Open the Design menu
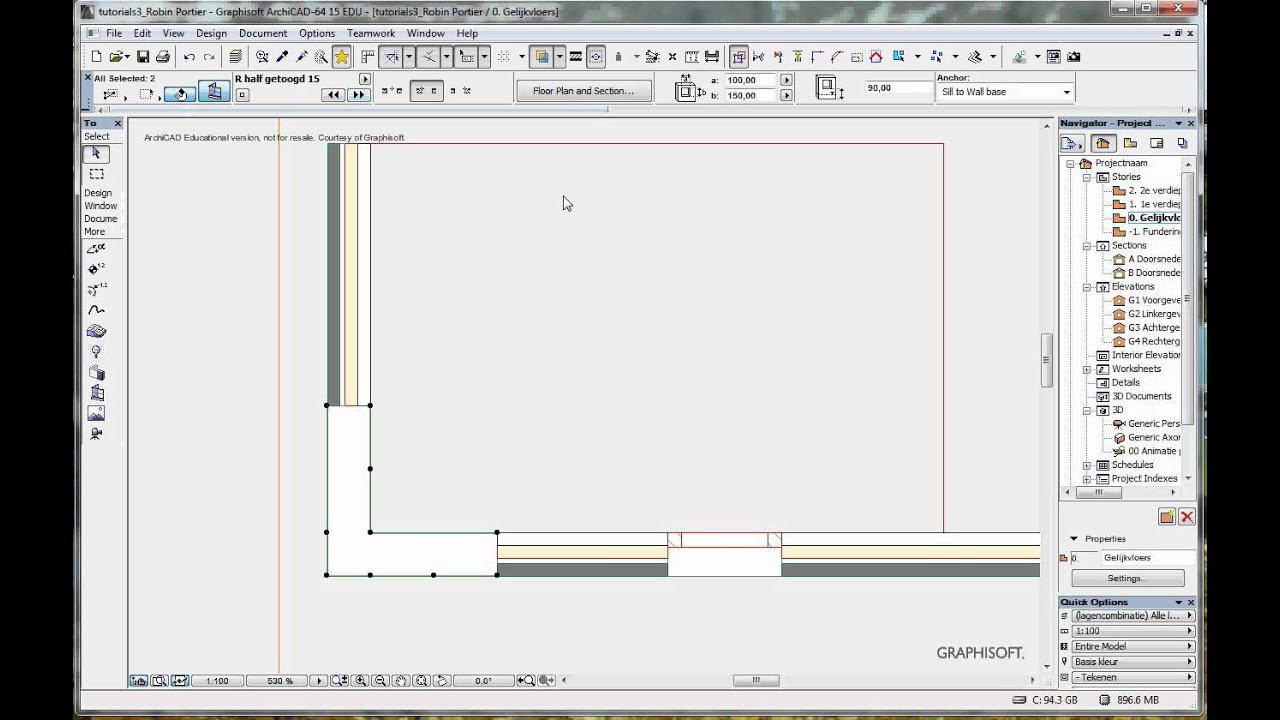This screenshot has height=720, width=1280. [211, 33]
